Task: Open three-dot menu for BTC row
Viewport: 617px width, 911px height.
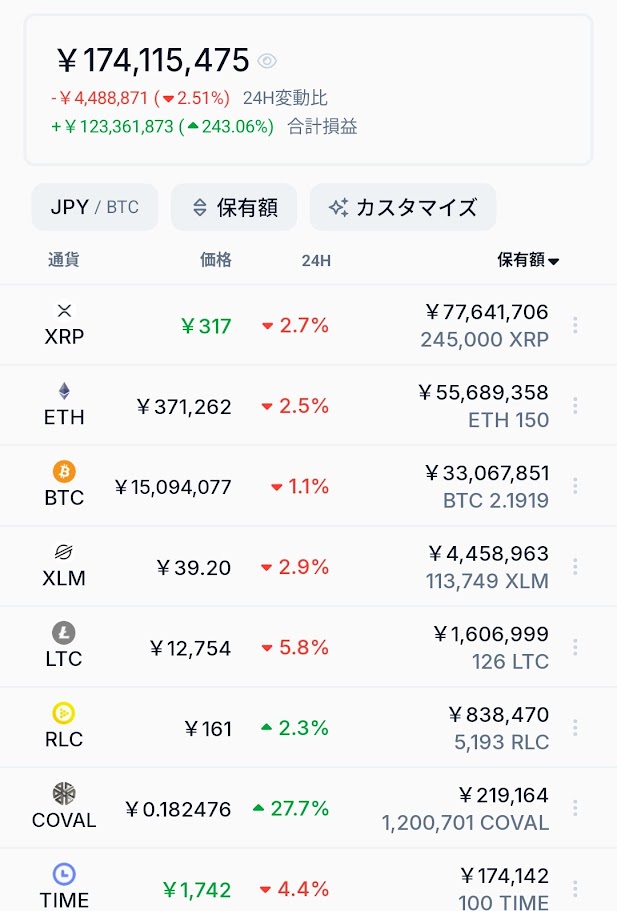Action: [x=575, y=486]
